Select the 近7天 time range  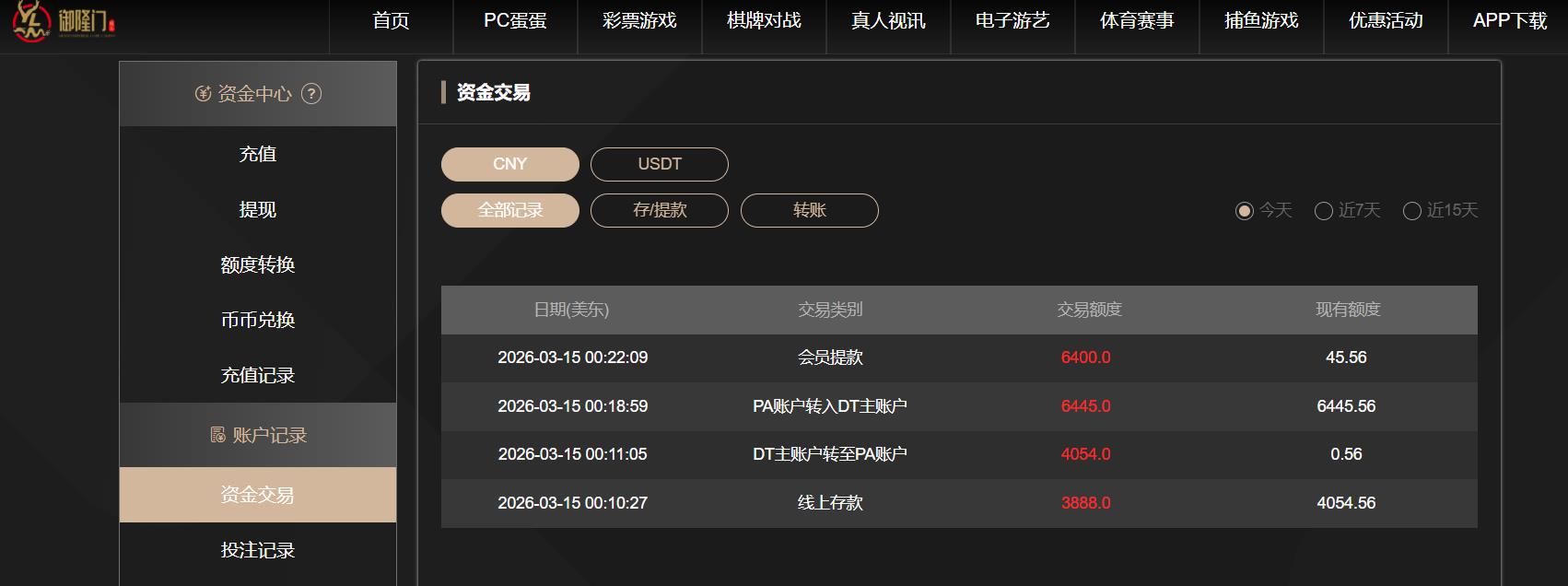click(1324, 211)
